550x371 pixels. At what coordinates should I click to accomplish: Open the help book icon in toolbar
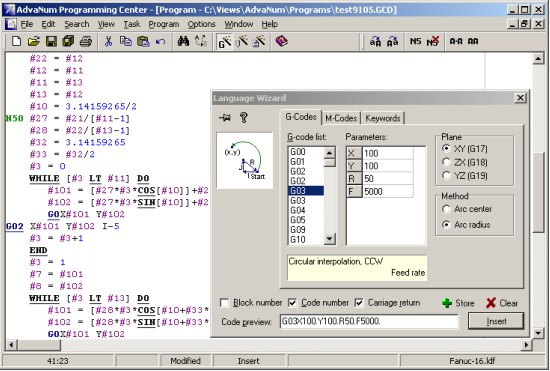(x=281, y=41)
